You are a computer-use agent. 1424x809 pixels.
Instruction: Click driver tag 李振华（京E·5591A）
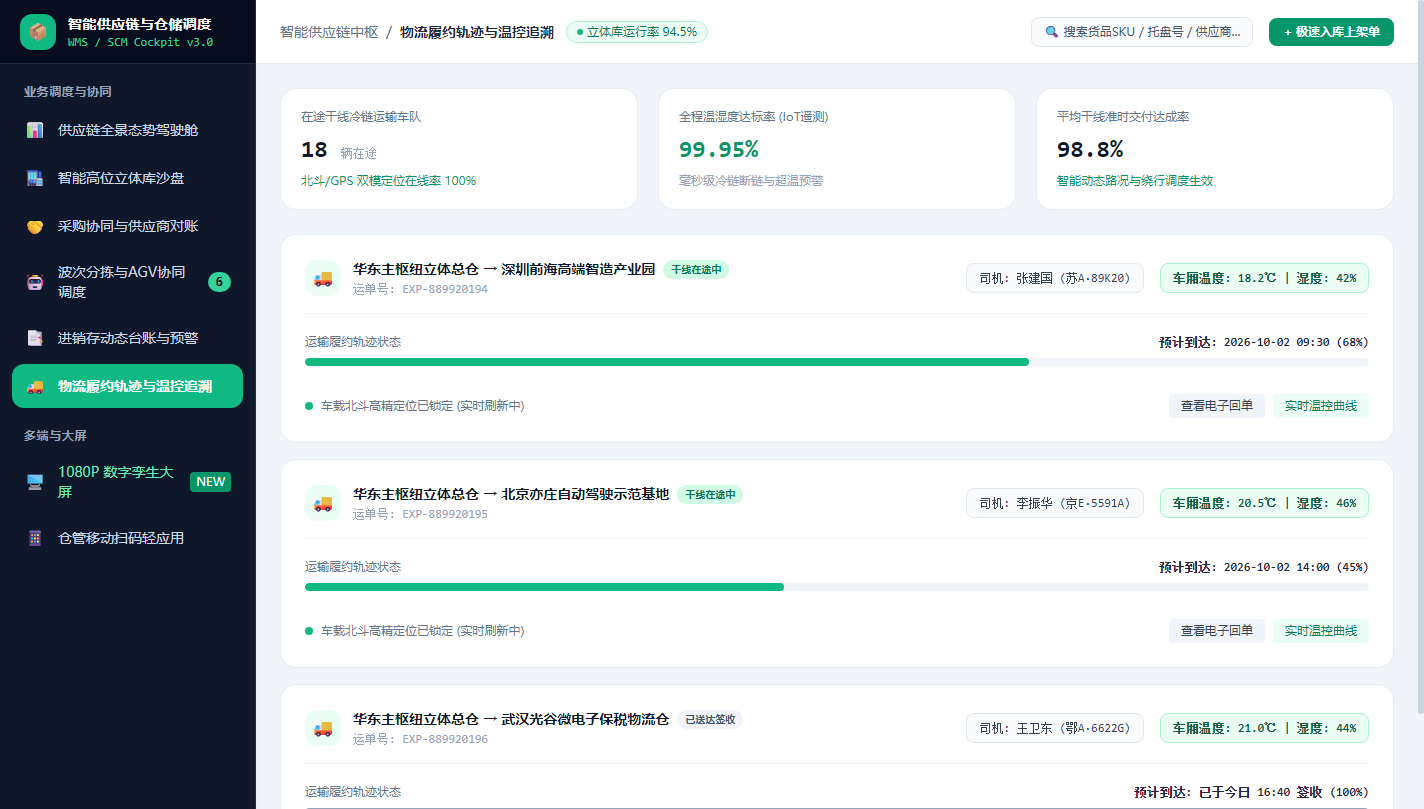click(x=1055, y=503)
